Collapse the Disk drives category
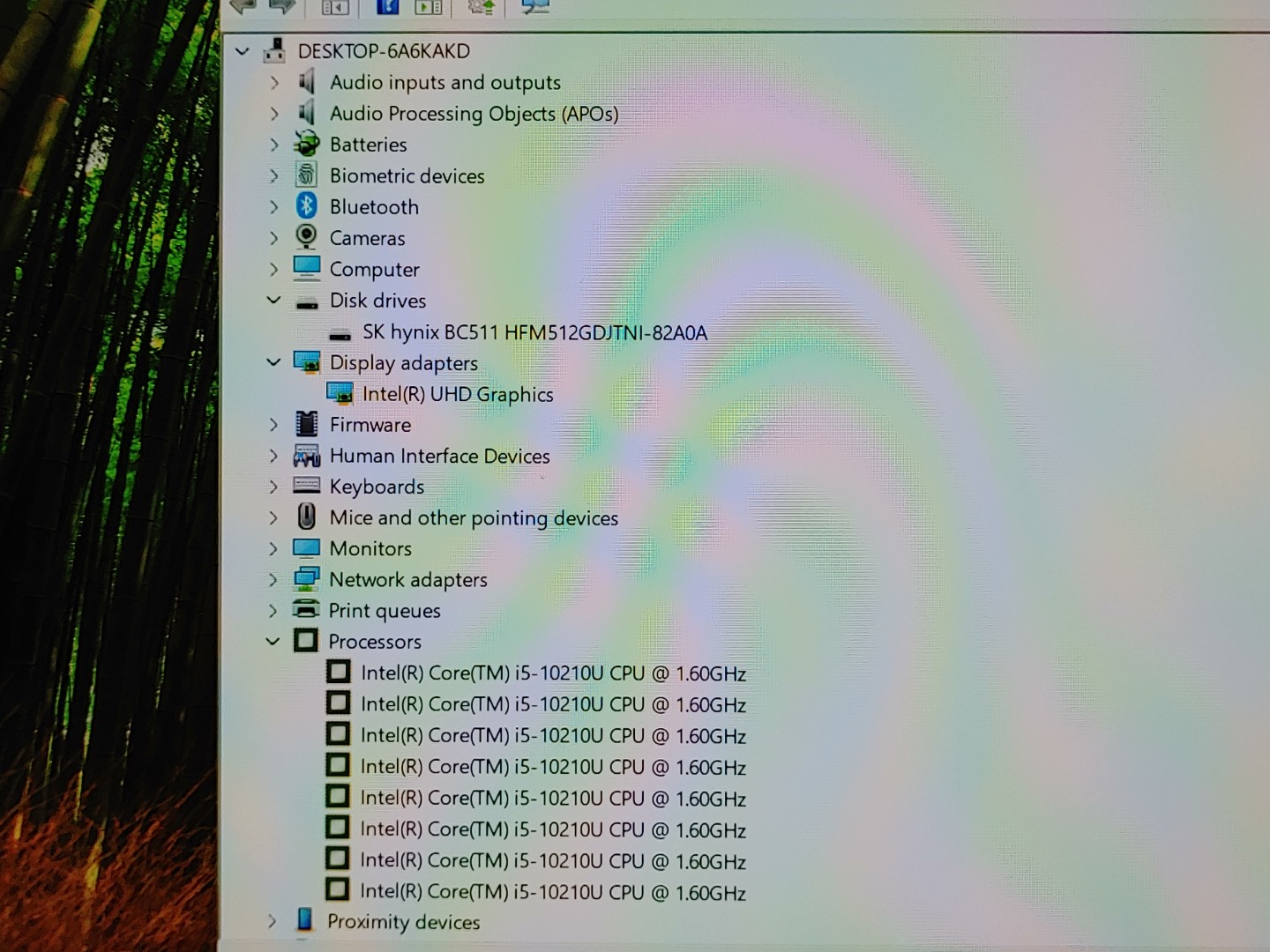The height and width of the screenshot is (952, 1270). 273,301
